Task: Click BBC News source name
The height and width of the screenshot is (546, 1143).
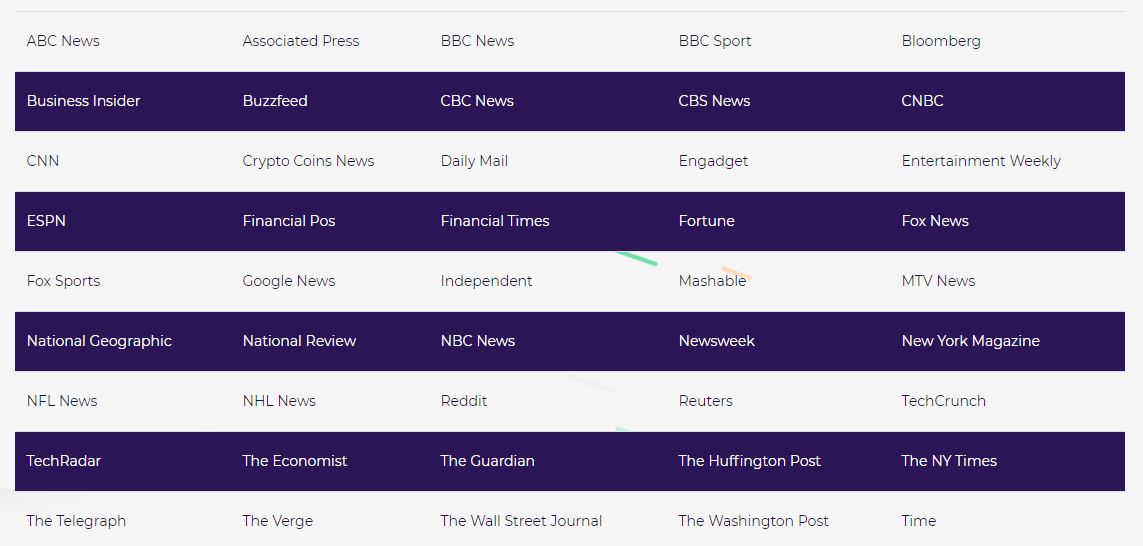Action: click(477, 41)
